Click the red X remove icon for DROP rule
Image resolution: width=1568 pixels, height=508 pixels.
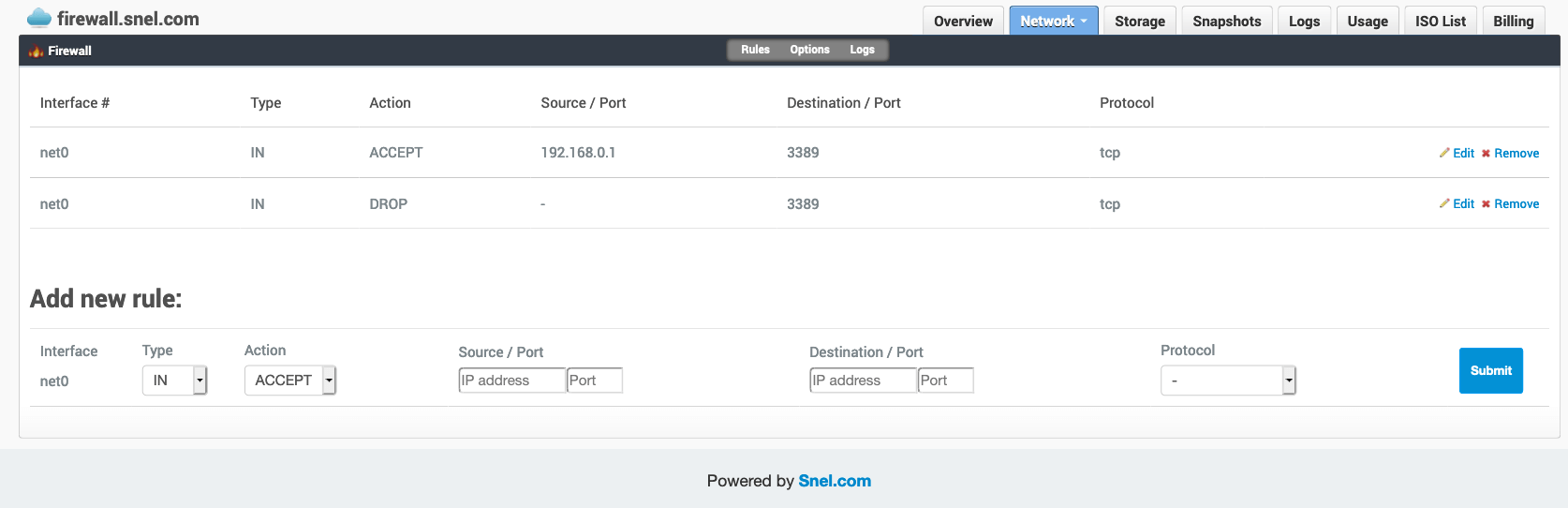(x=1486, y=204)
